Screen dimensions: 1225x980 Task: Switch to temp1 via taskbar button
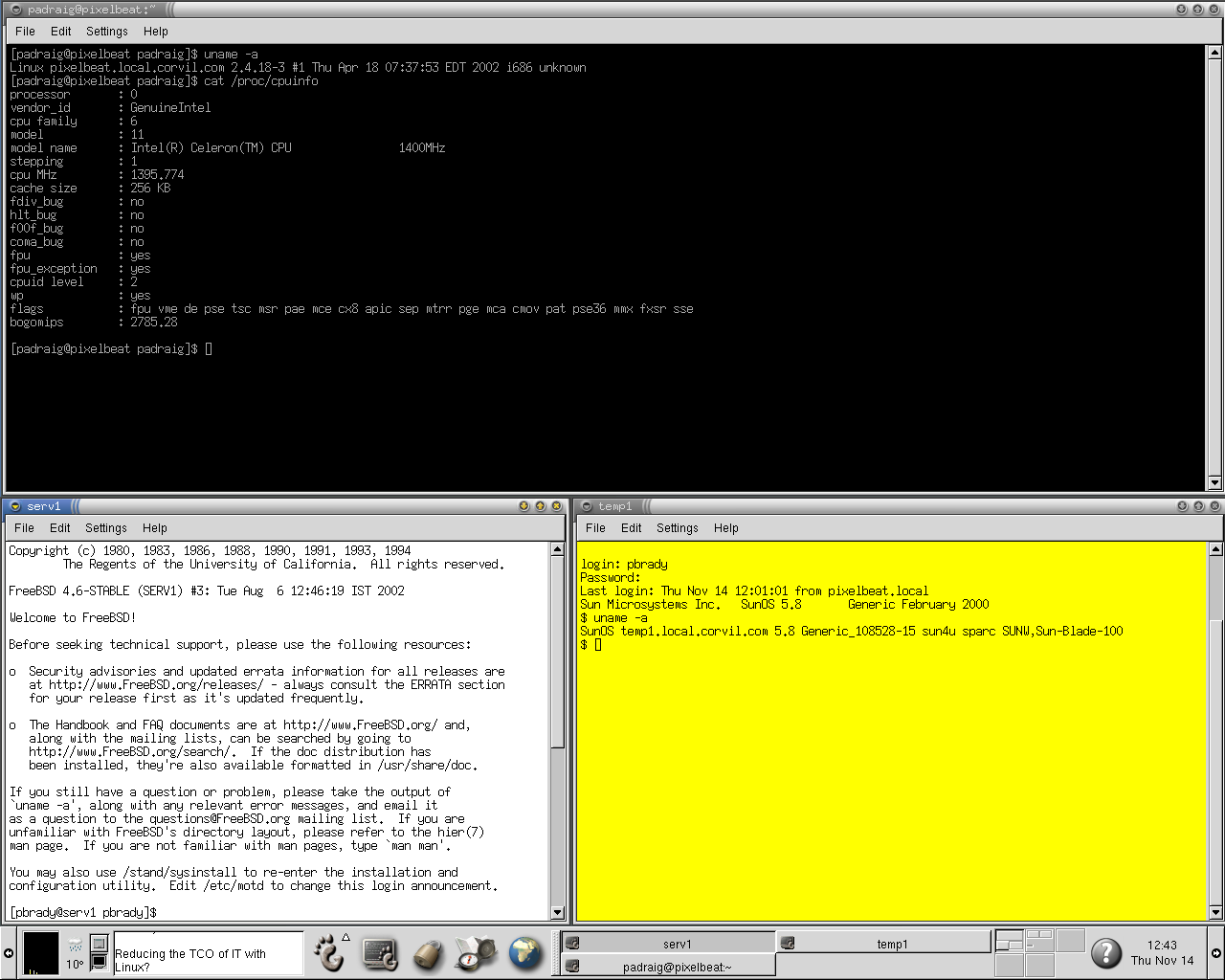click(883, 944)
